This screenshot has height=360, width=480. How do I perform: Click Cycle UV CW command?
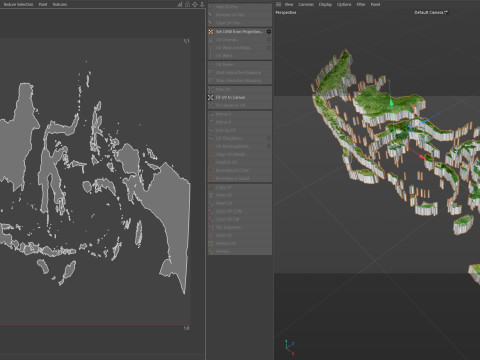[x=240, y=219]
